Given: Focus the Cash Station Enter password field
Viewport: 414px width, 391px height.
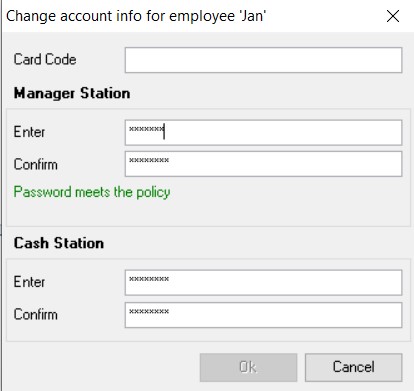Looking at the screenshot, I should click(x=263, y=283).
